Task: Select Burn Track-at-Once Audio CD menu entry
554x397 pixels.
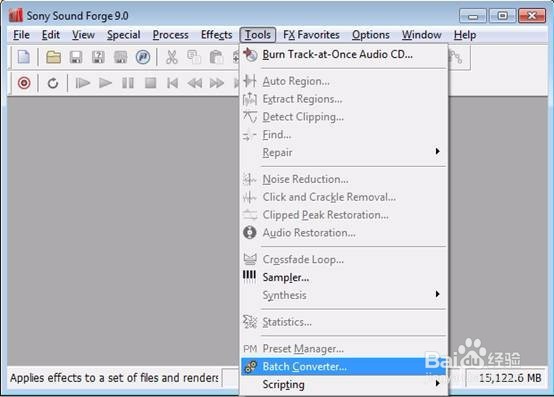Action: (x=344, y=54)
